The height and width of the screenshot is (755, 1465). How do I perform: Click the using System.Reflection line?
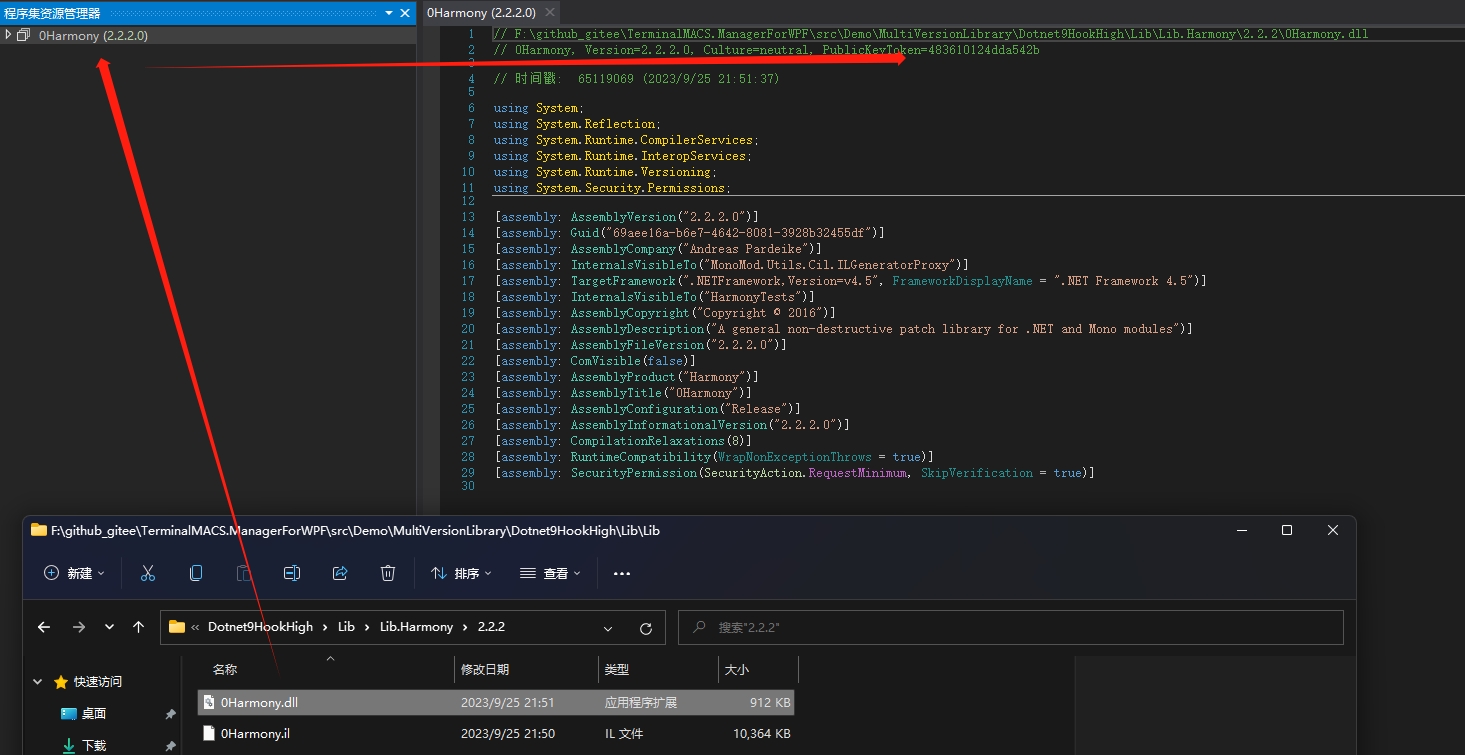[x=577, y=124]
